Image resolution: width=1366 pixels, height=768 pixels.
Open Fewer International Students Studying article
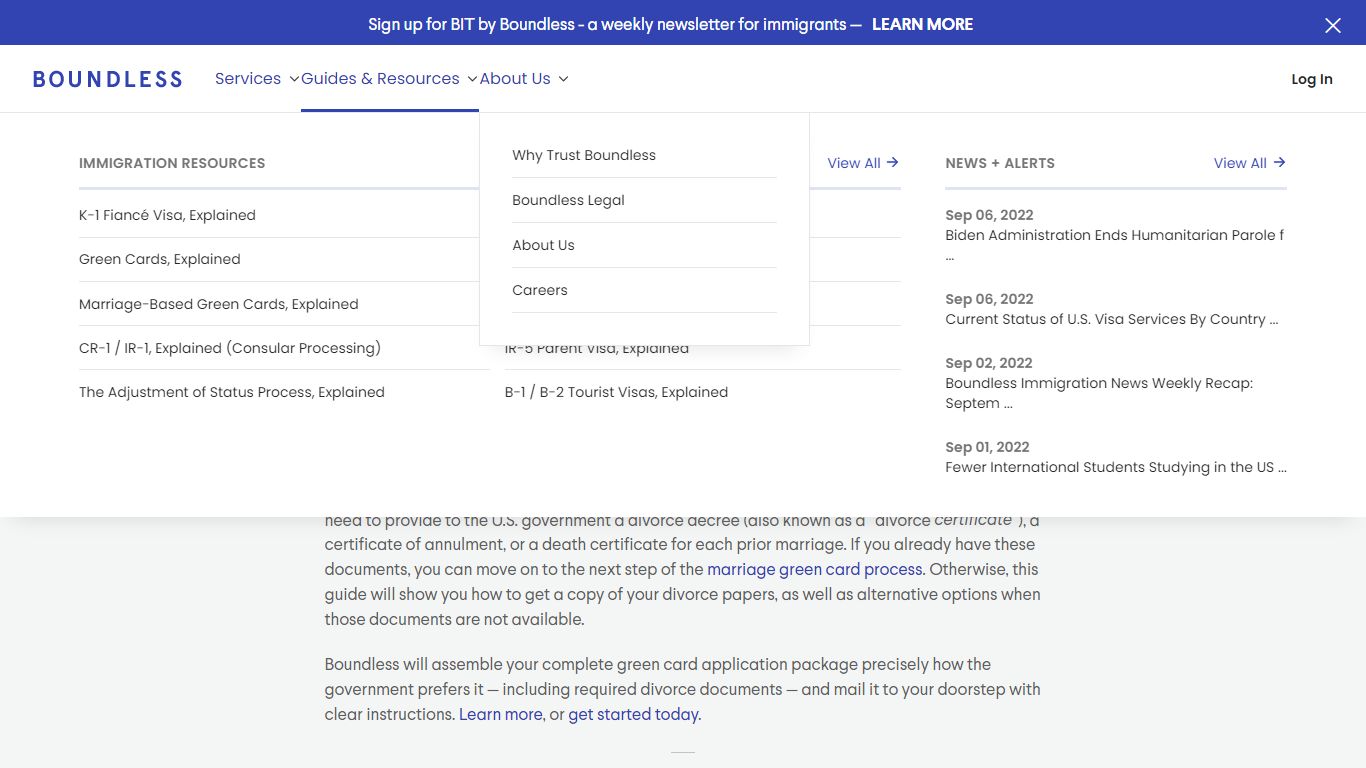coord(1116,467)
